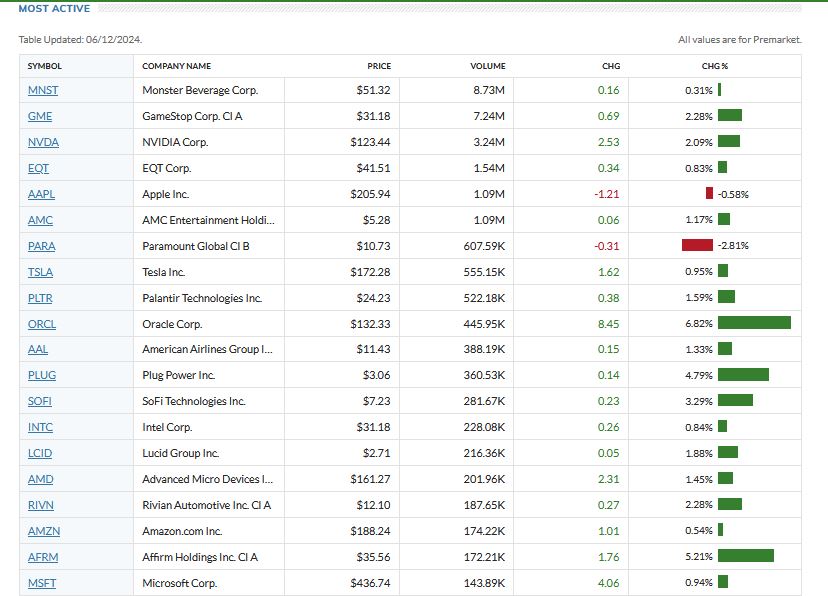This screenshot has height=596, width=828.
Task: Click the CHG % column header
Action: click(x=715, y=66)
